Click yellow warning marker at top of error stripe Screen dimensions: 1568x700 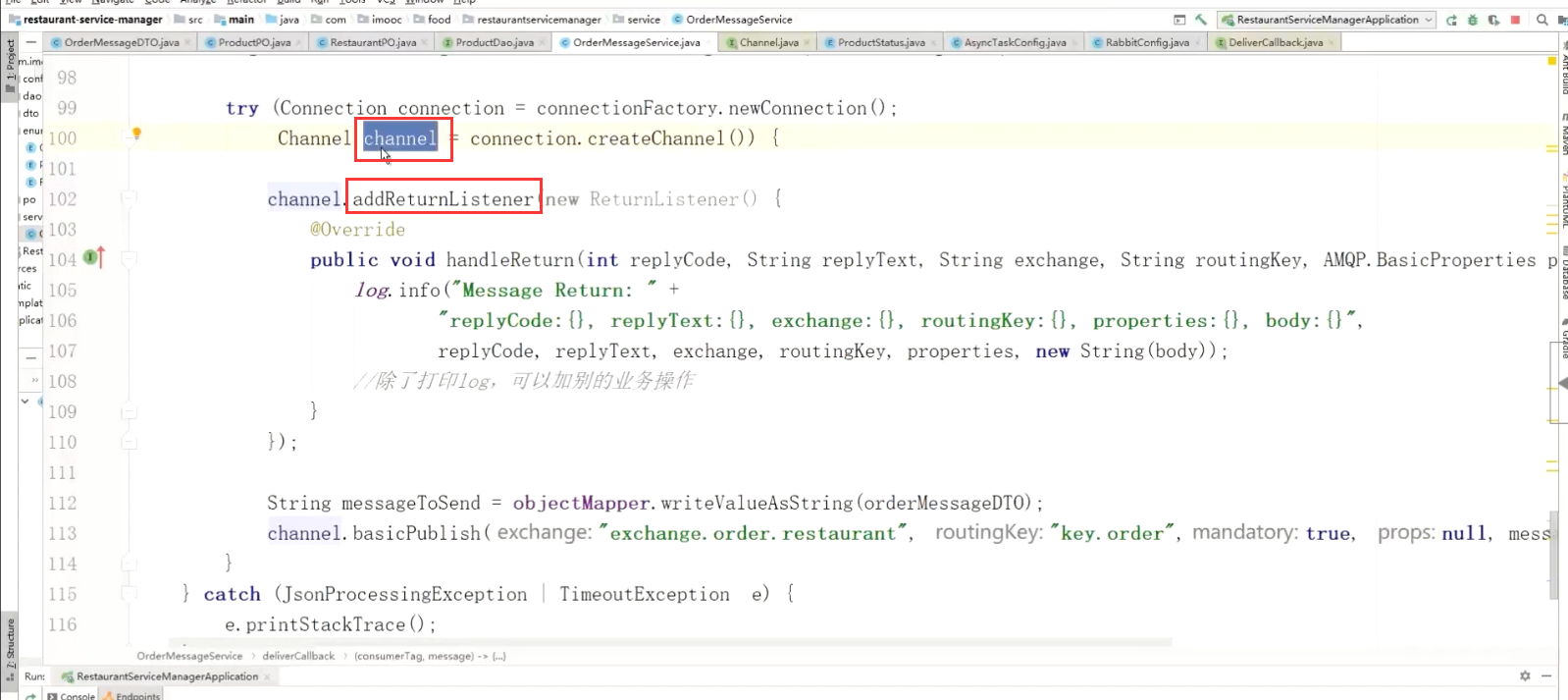coord(1551,61)
